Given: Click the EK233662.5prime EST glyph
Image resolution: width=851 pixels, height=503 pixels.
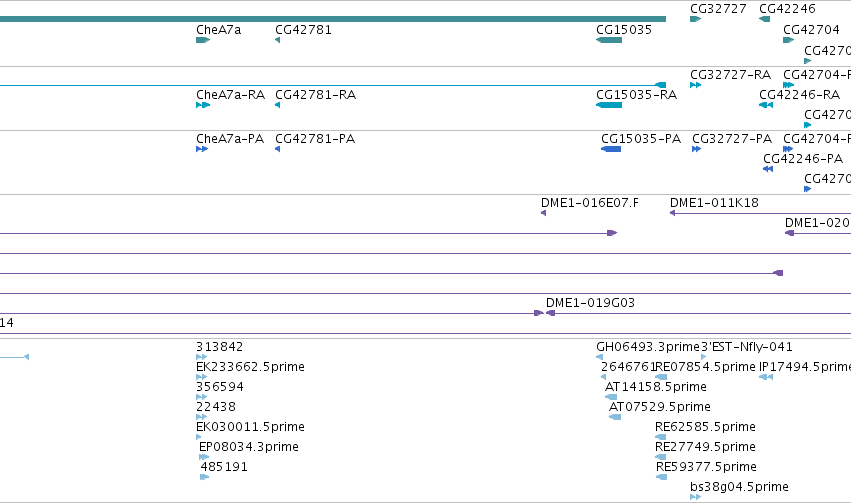Looking at the screenshot, I should [201, 377].
